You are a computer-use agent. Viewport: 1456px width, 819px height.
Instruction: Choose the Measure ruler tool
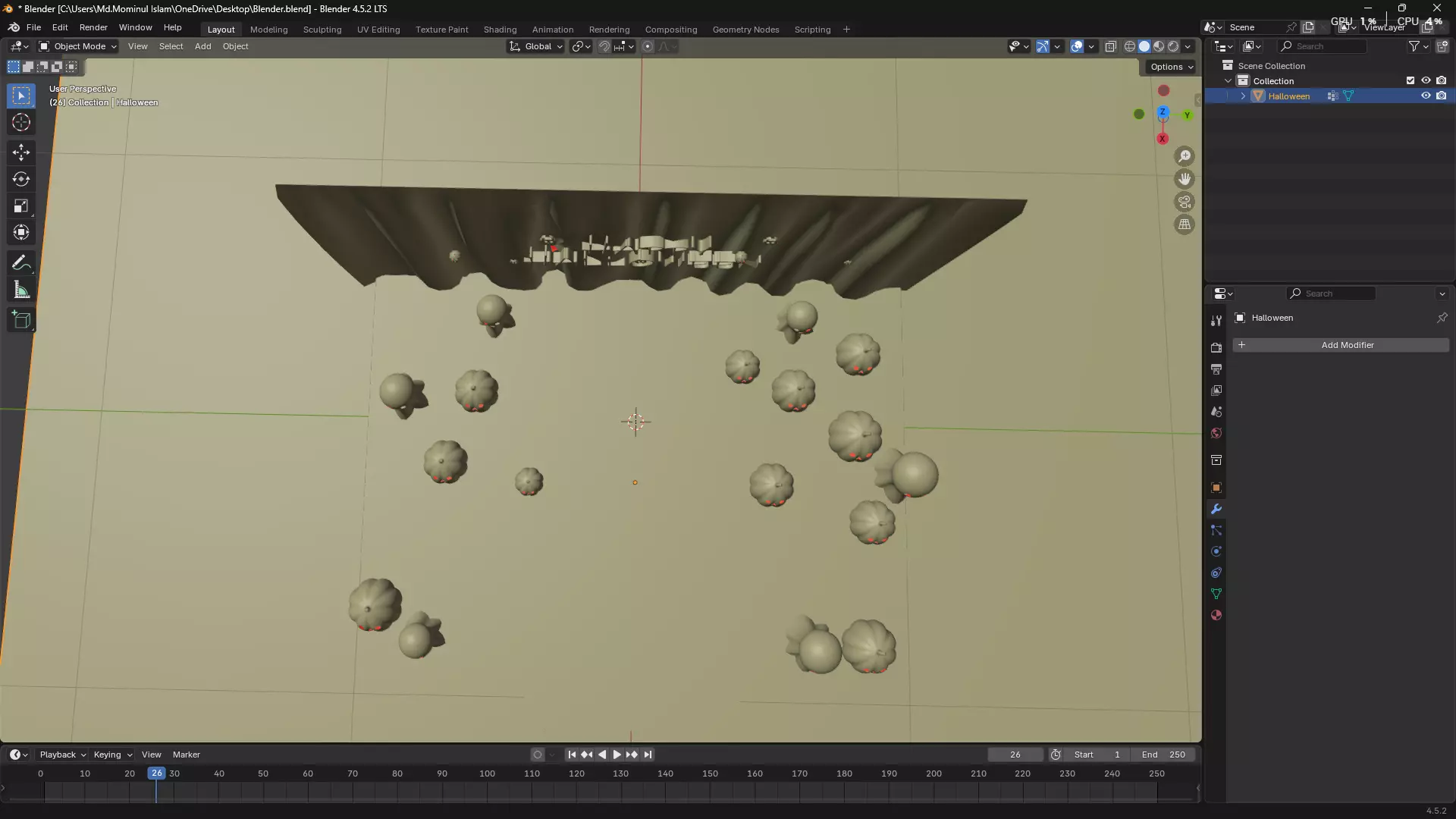21,290
